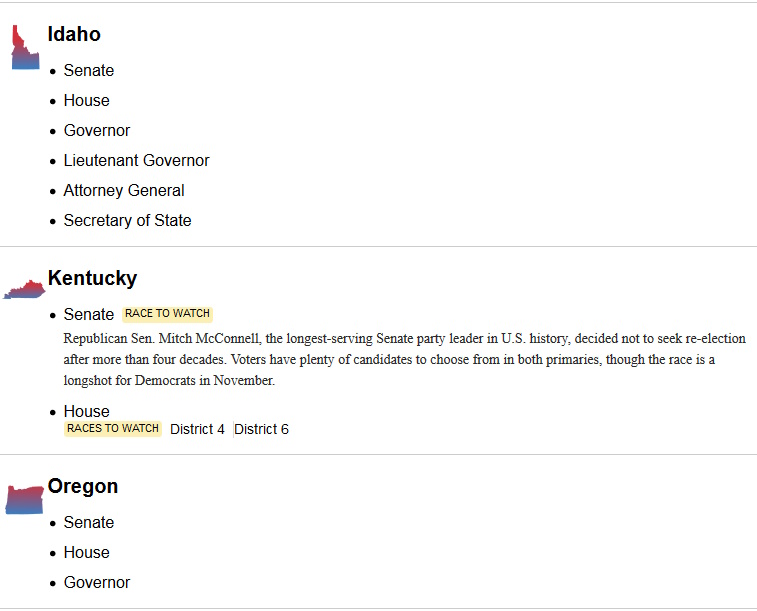The height and width of the screenshot is (611, 757).
Task: Open Idaho Senate race link
Action: point(89,70)
